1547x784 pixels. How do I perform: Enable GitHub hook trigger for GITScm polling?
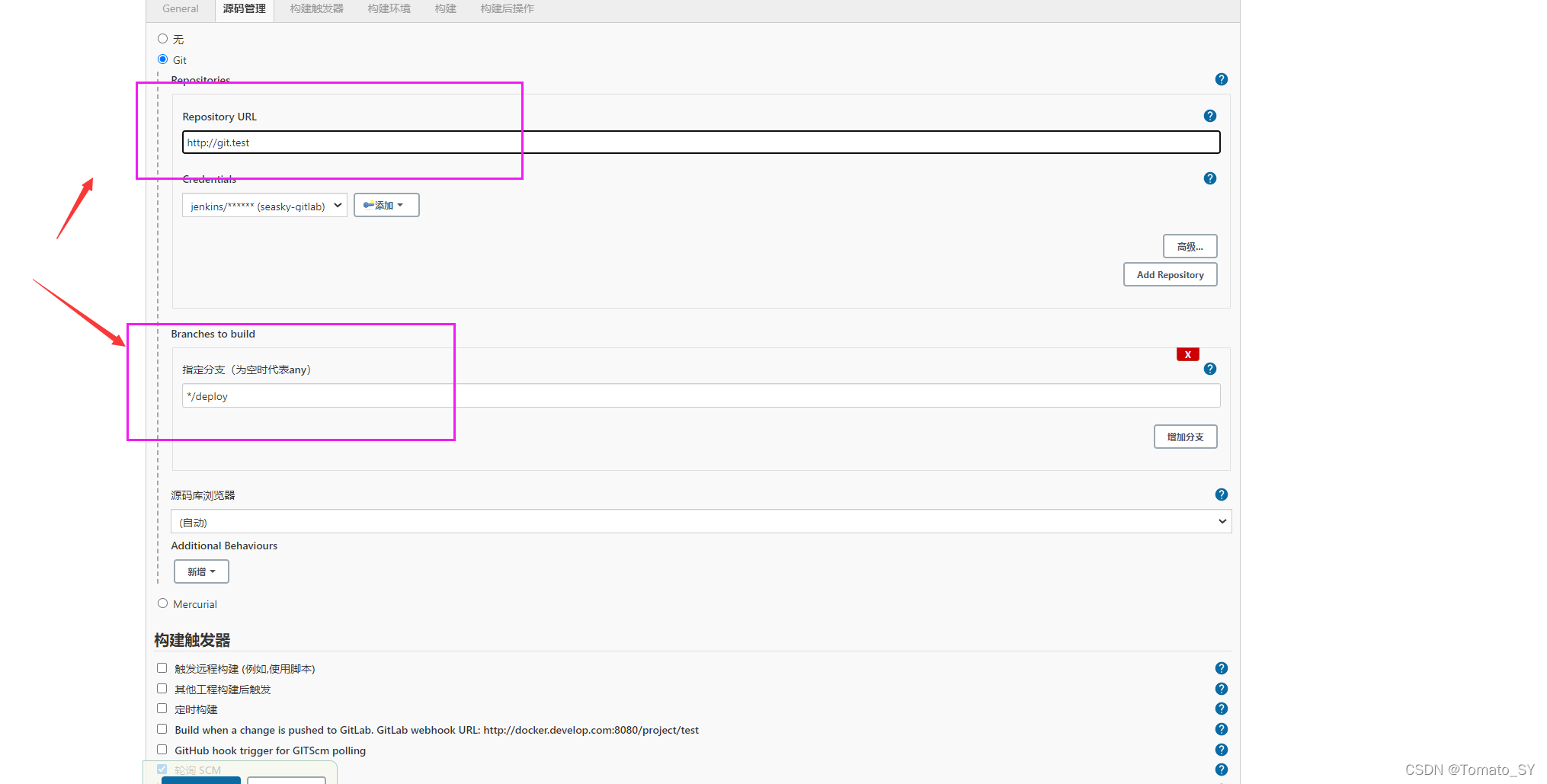point(162,750)
